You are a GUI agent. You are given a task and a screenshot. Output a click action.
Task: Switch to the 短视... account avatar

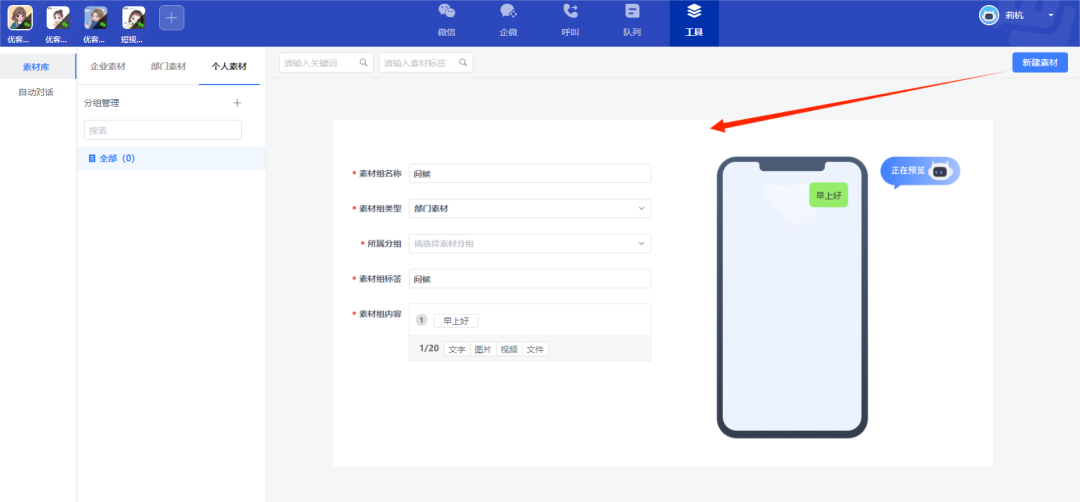click(x=133, y=18)
